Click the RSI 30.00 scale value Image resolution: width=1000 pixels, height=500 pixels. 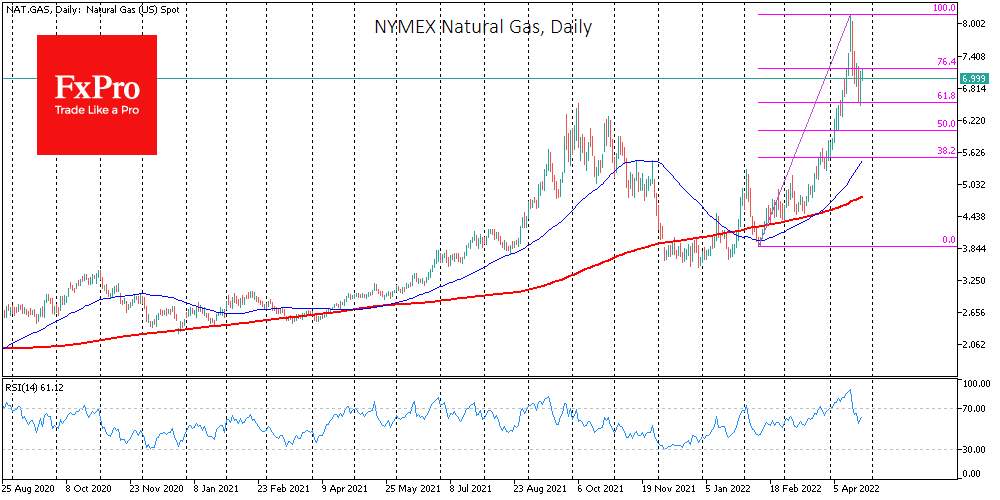click(x=976, y=450)
